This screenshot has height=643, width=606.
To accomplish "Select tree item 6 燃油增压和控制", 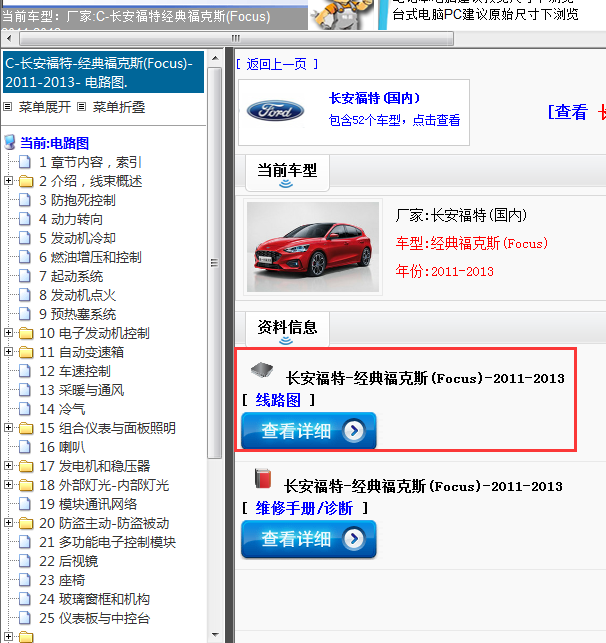I will click(90, 257).
